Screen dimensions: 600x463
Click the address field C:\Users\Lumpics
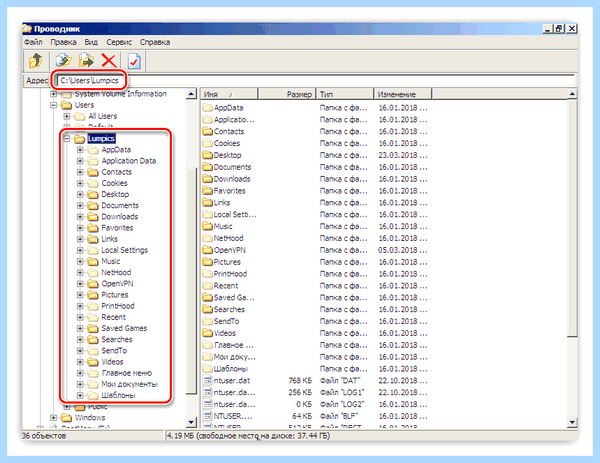click(316, 81)
